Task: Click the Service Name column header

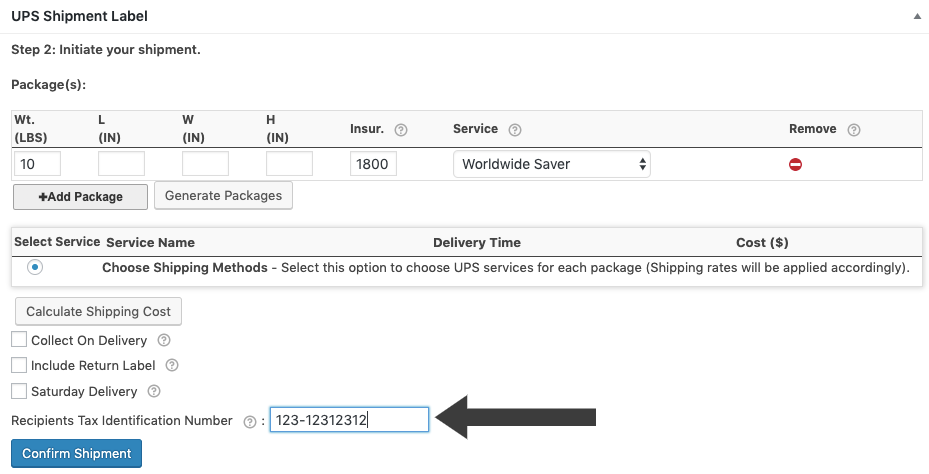Action: [150, 242]
